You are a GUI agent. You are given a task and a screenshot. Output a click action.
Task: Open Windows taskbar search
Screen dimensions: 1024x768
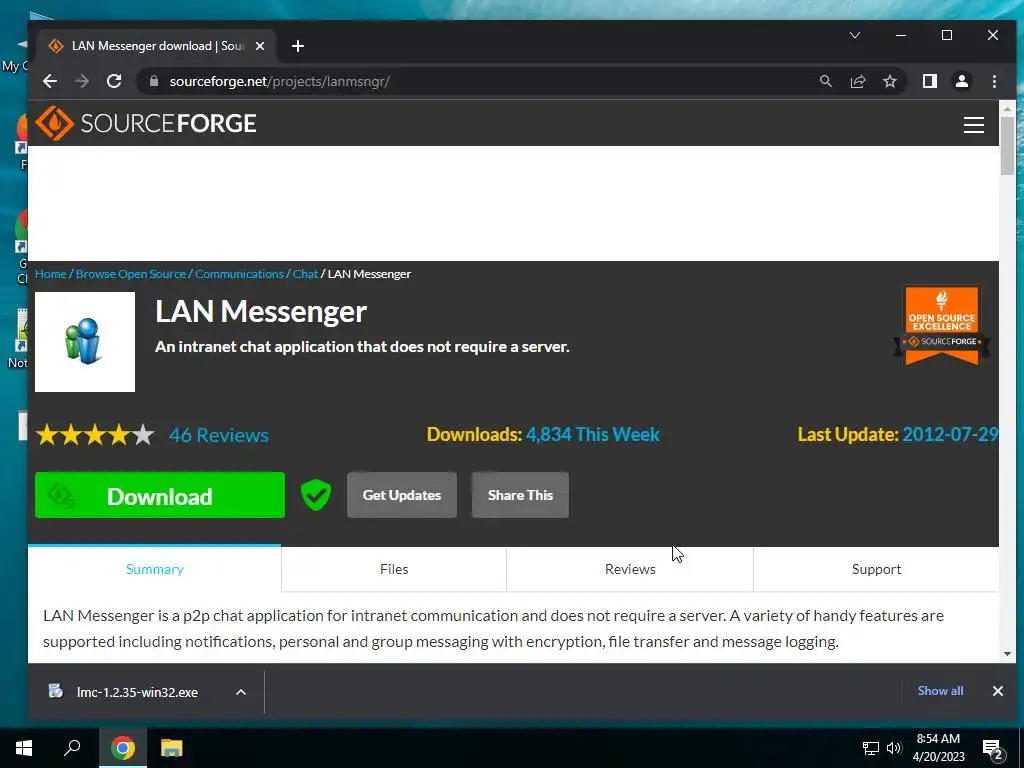[72, 748]
